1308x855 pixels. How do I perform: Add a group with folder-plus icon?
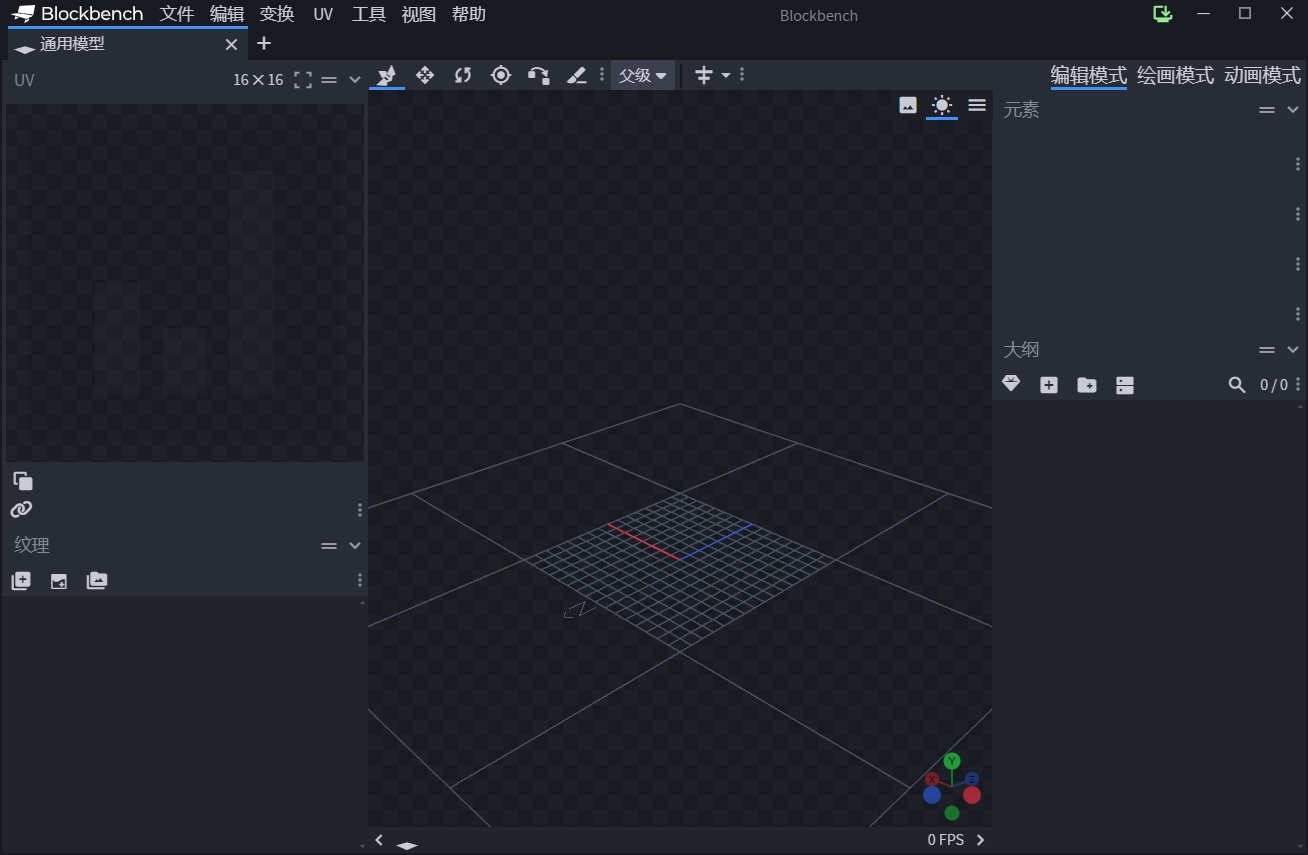[1087, 385]
